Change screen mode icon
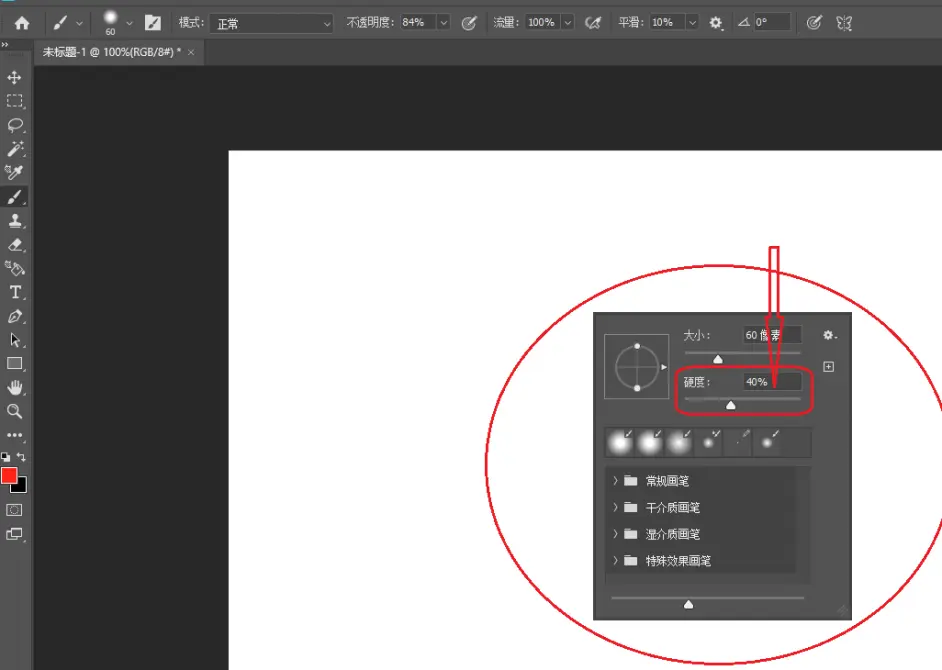 pos(14,534)
